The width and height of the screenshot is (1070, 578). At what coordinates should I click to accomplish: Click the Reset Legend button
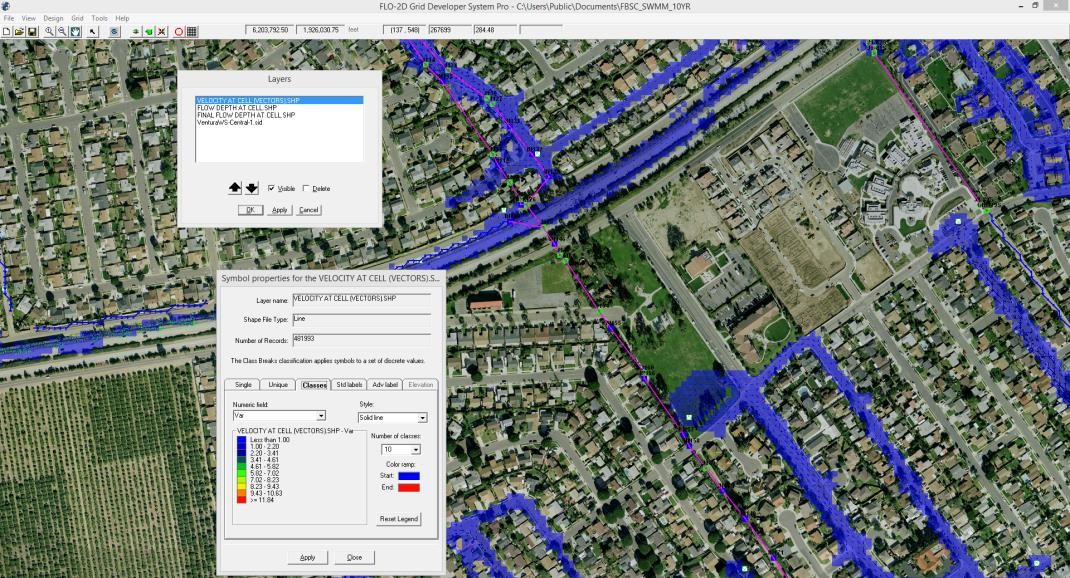pos(400,519)
